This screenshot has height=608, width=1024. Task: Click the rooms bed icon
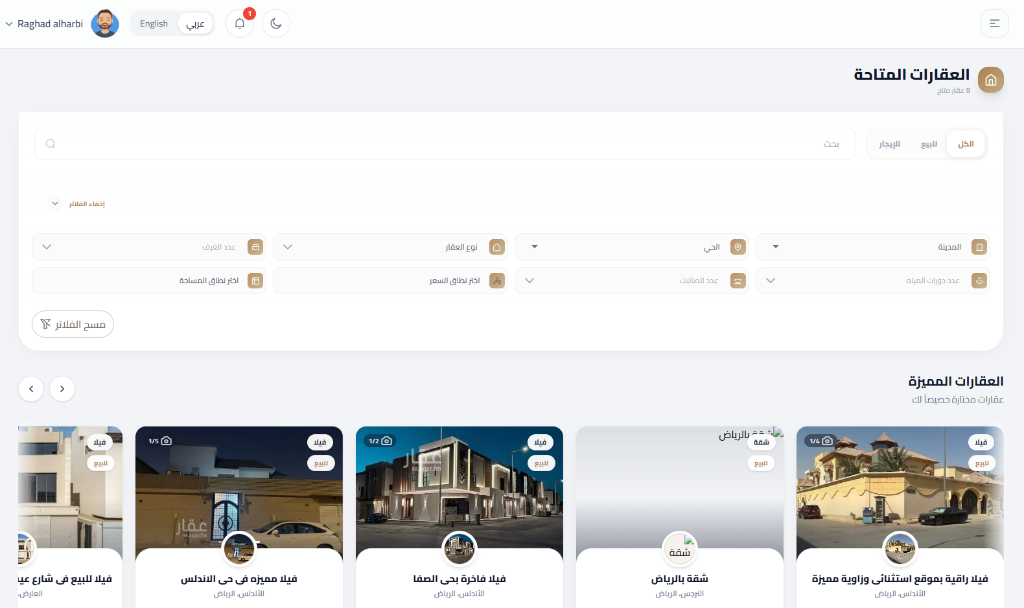point(255,247)
